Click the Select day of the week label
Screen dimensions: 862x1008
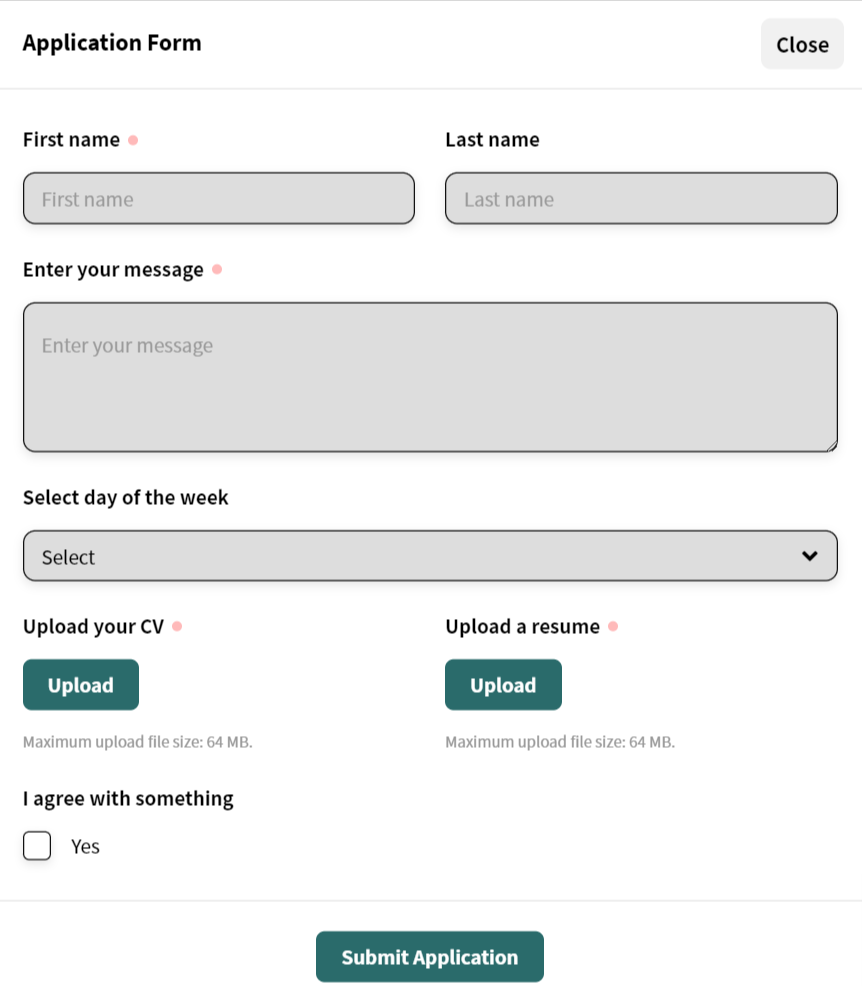(x=125, y=498)
